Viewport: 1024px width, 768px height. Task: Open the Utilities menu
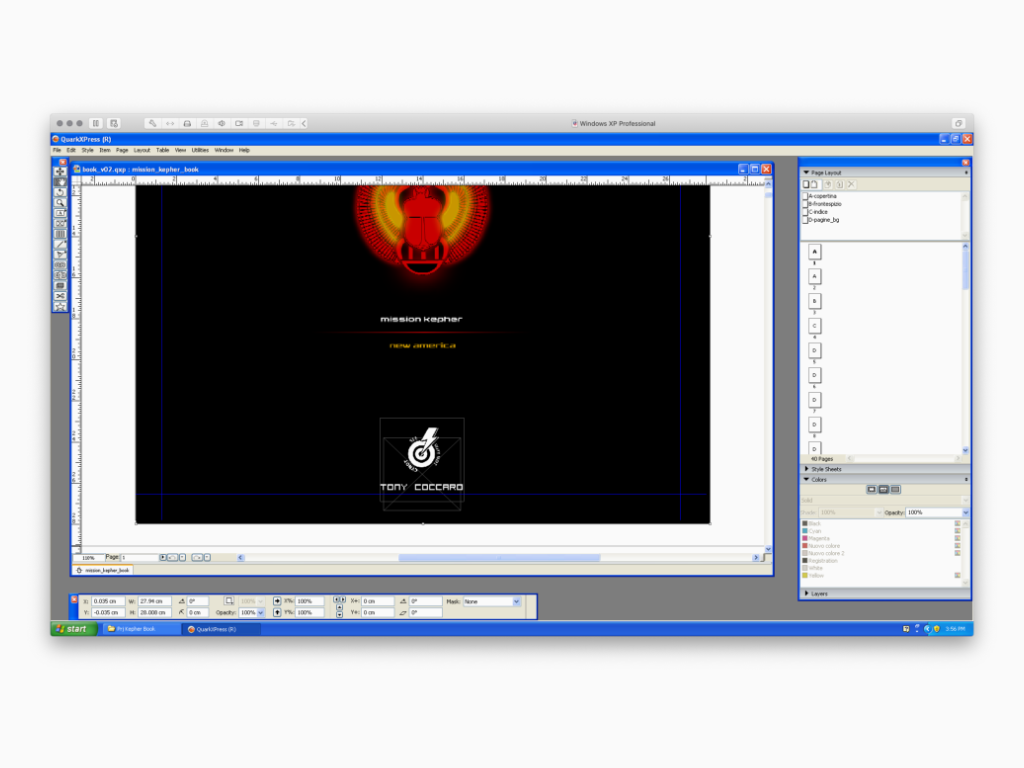(200, 150)
